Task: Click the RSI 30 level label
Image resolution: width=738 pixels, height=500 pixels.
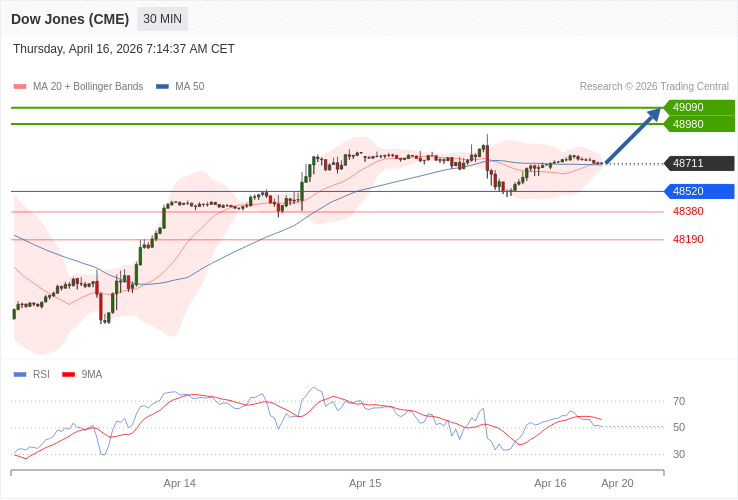Action: [679, 454]
